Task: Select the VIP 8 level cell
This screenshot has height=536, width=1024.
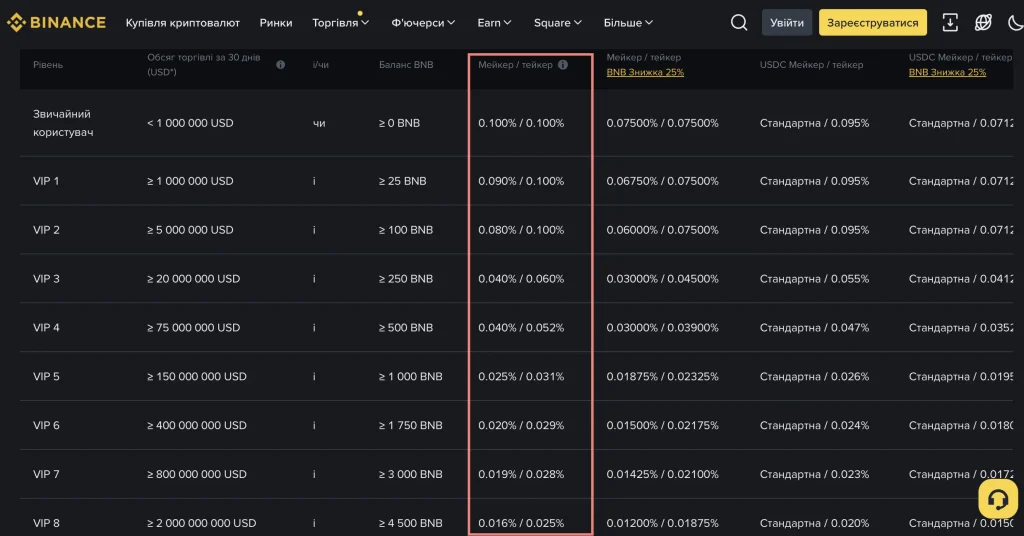Action: coord(46,523)
